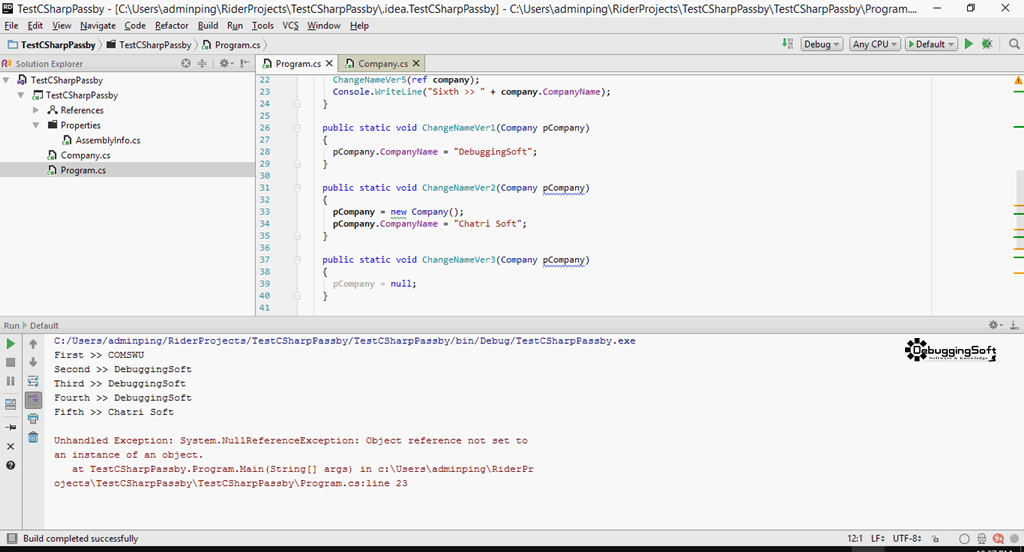The height and width of the screenshot is (552, 1024).
Task: Place cursor on line 28 DebuggingSoft string
Action: pos(495,152)
